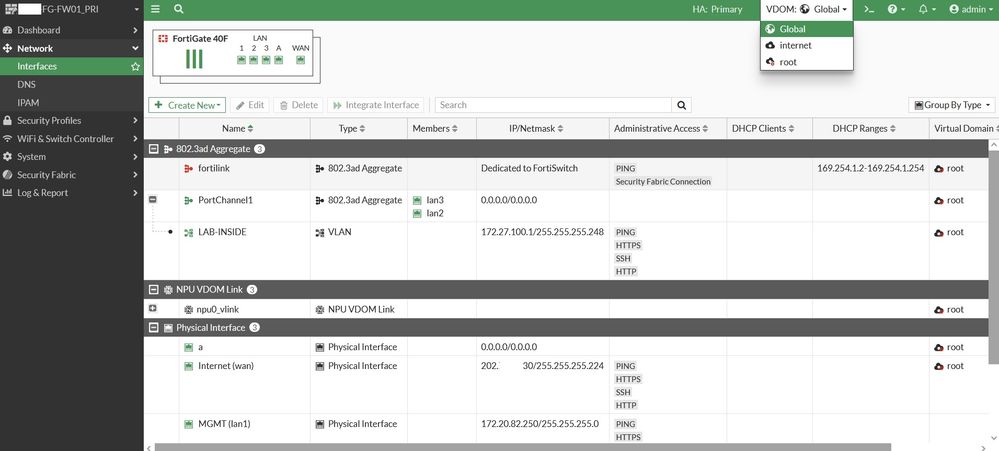
Task: Open the Create New dropdown
Action: point(187,105)
